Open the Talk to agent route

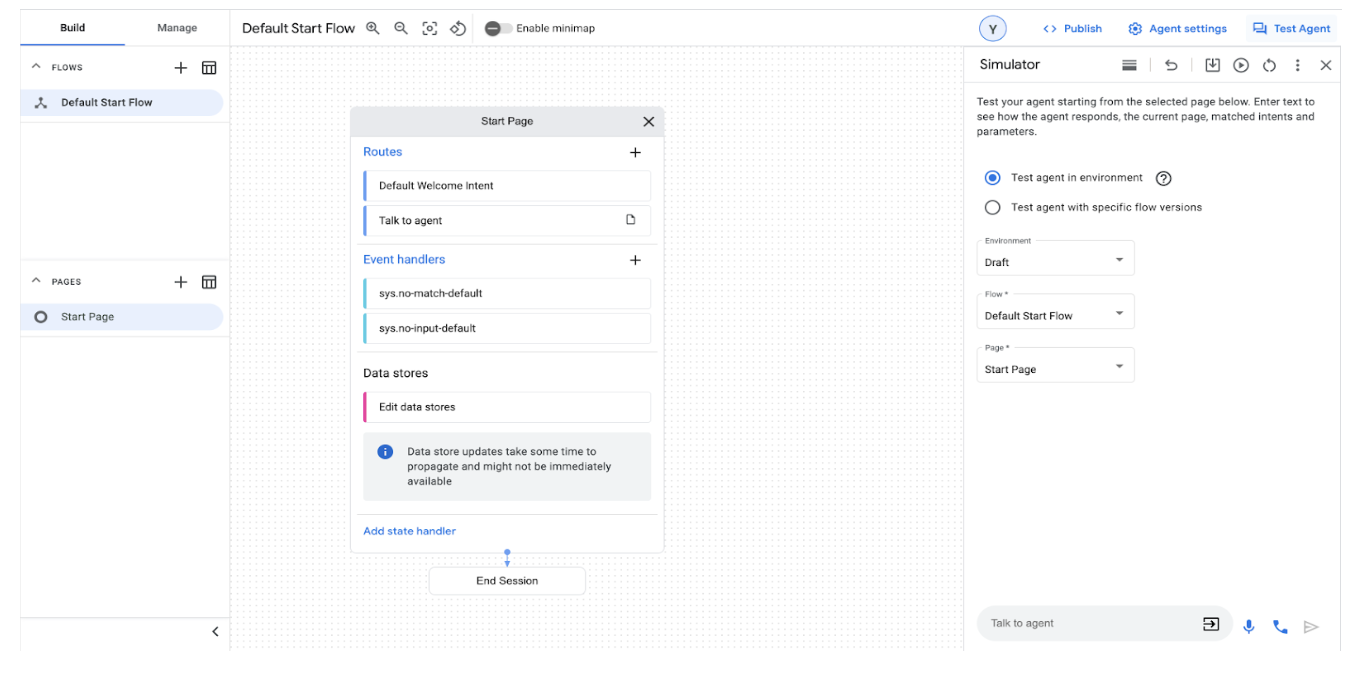(x=507, y=221)
